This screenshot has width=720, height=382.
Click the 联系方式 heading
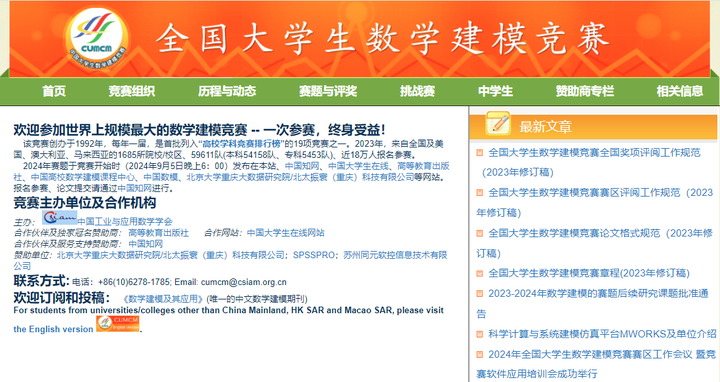coord(41,281)
